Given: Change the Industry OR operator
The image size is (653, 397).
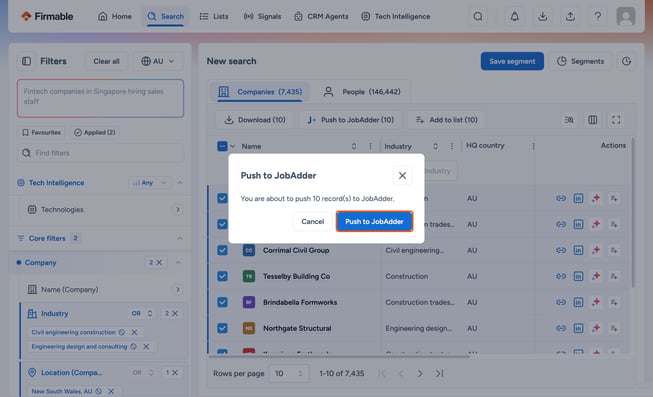Looking at the screenshot, I should click(141, 313).
